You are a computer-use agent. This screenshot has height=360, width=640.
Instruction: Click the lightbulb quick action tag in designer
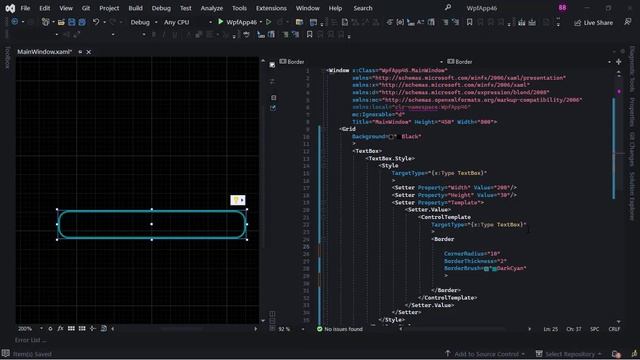point(238,200)
